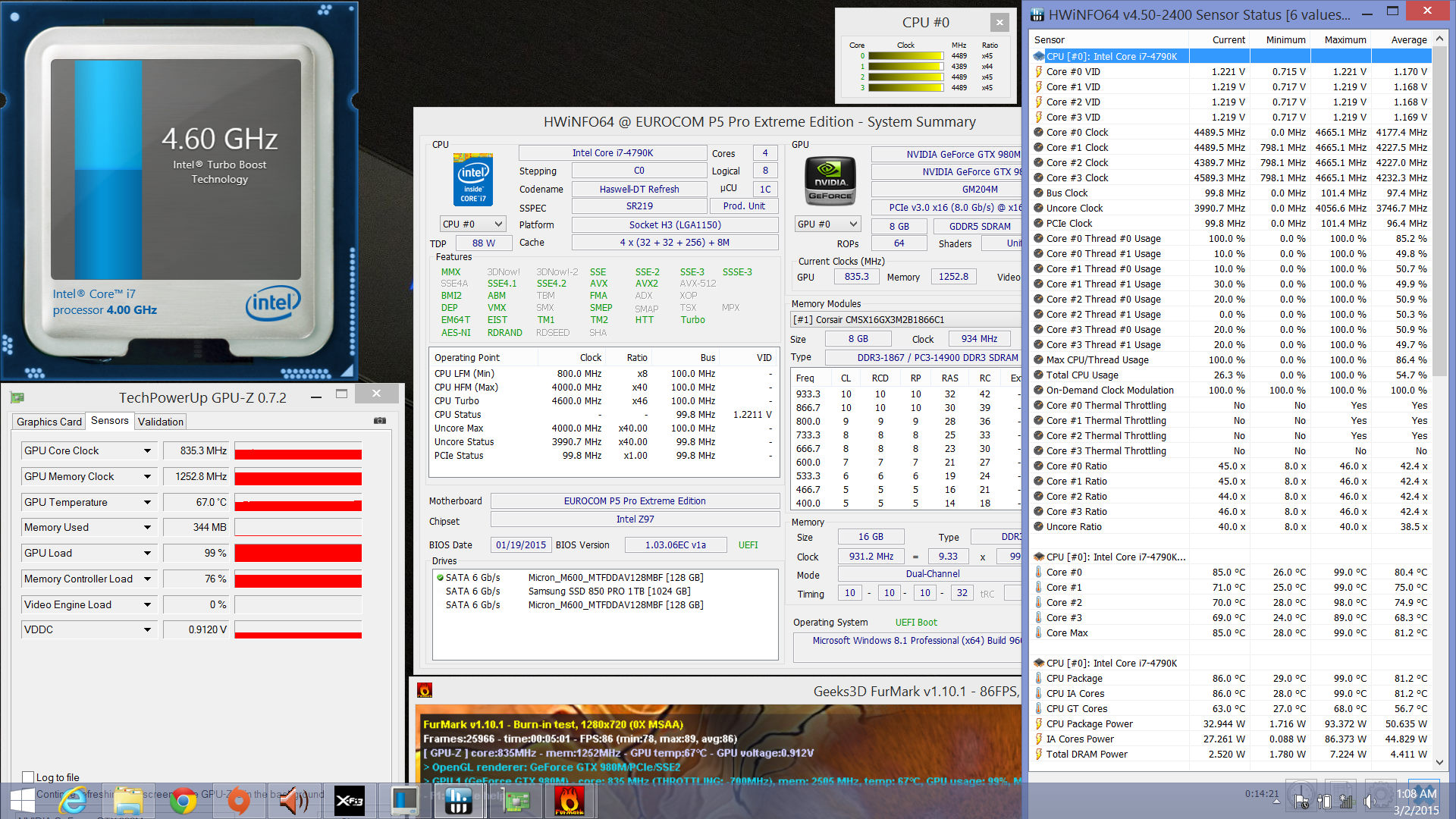The width and height of the screenshot is (1456, 819).
Task: Click the EUROCOM P5 Pro Extreme Edition motherboard field
Action: pyautogui.click(x=635, y=501)
